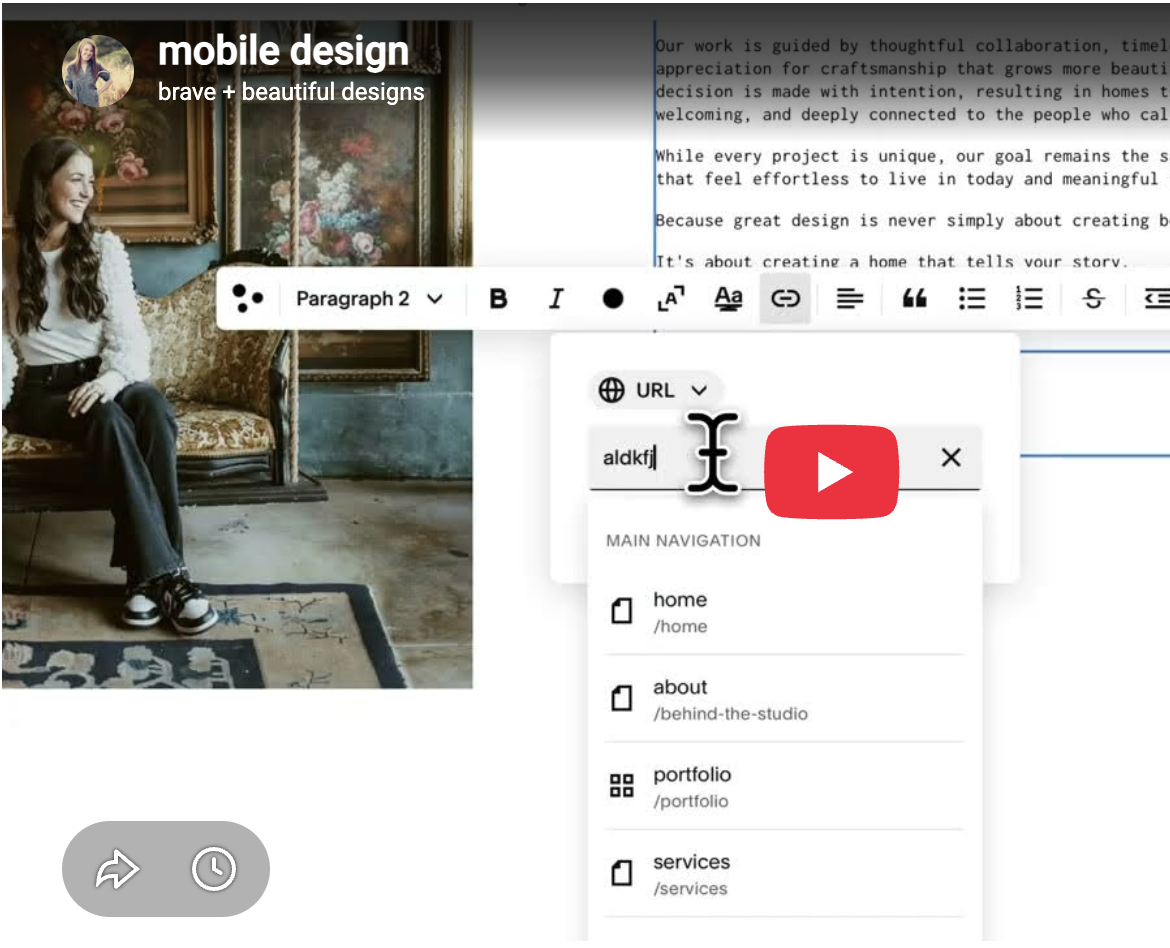
Task: Click the grid icon beside portfolio
Action: (622, 785)
